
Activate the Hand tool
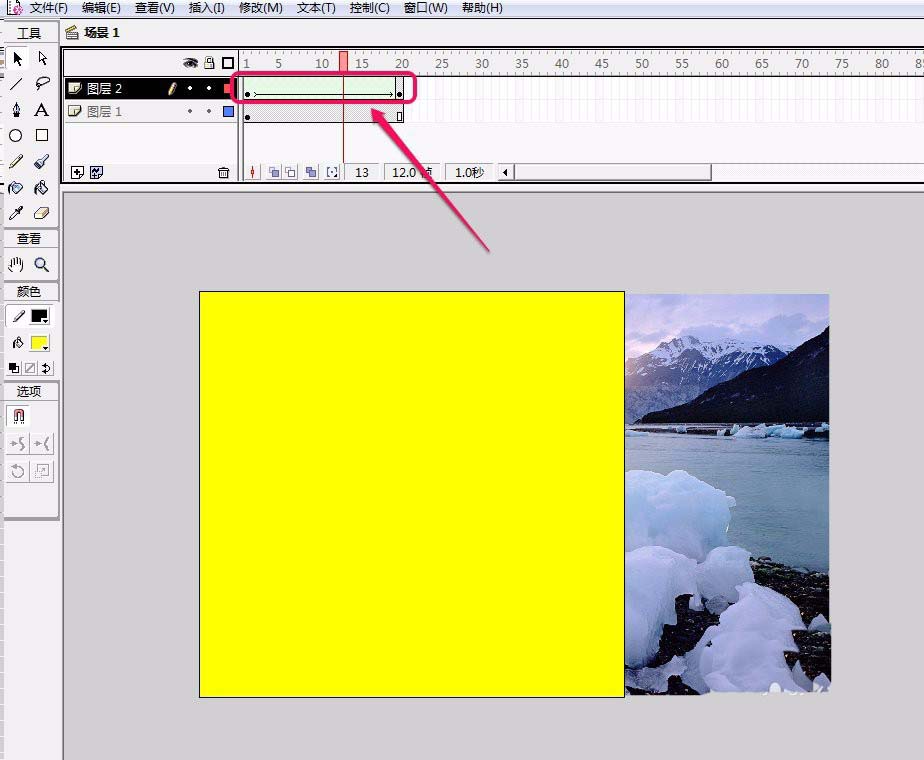click(x=16, y=265)
